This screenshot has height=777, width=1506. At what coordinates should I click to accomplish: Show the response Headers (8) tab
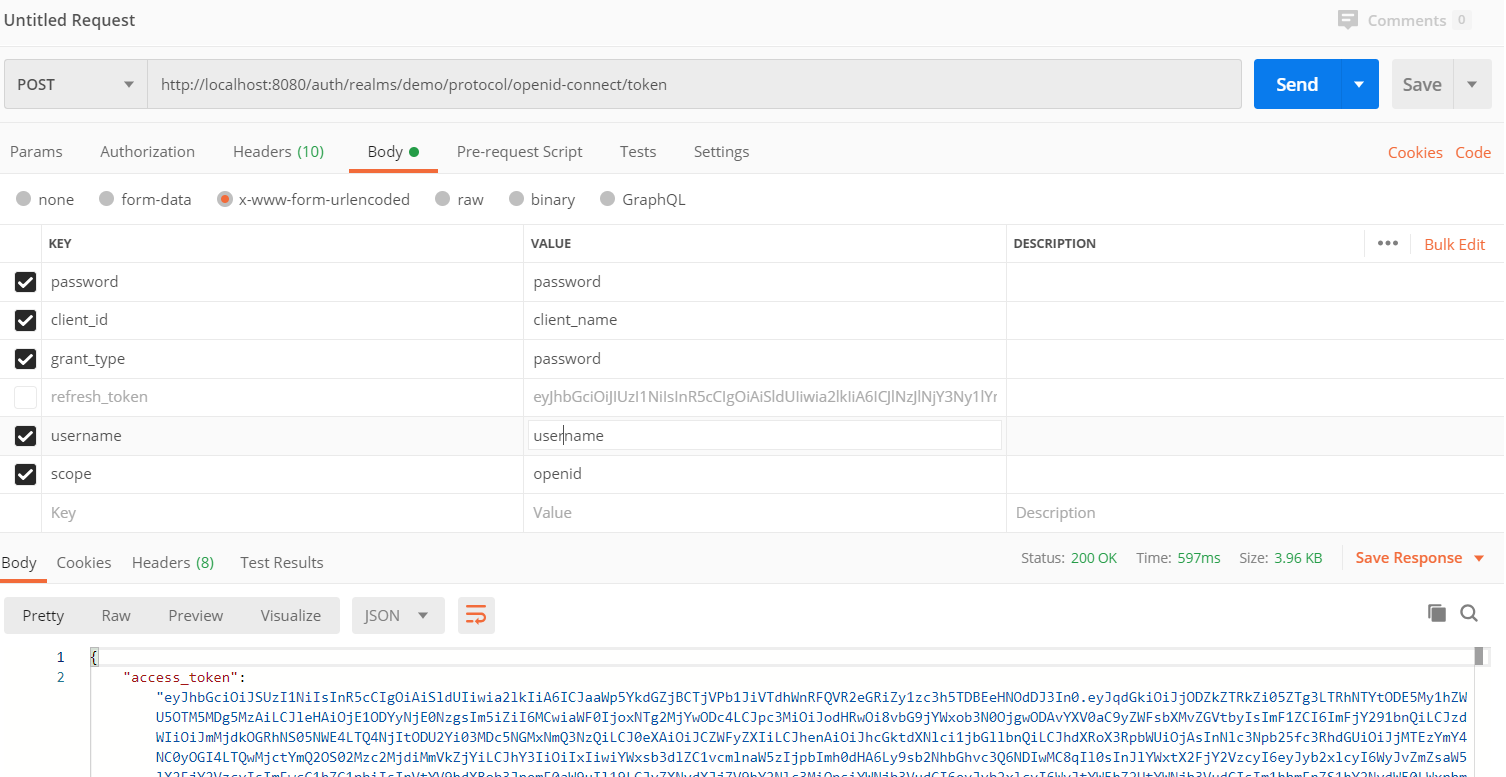[173, 563]
